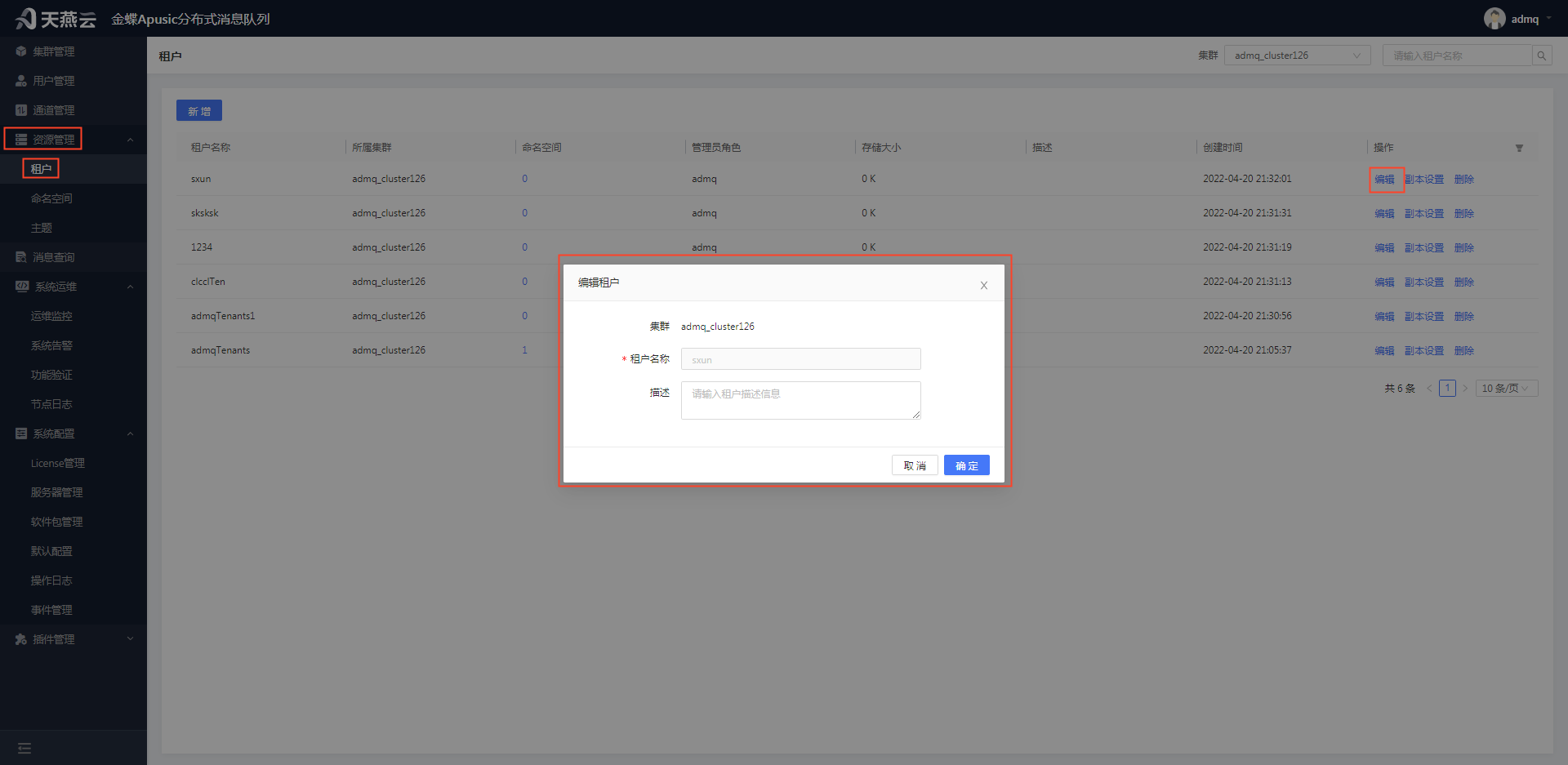Click 取消 in the edit tenant dialog
The image size is (1568, 765).
(x=915, y=465)
